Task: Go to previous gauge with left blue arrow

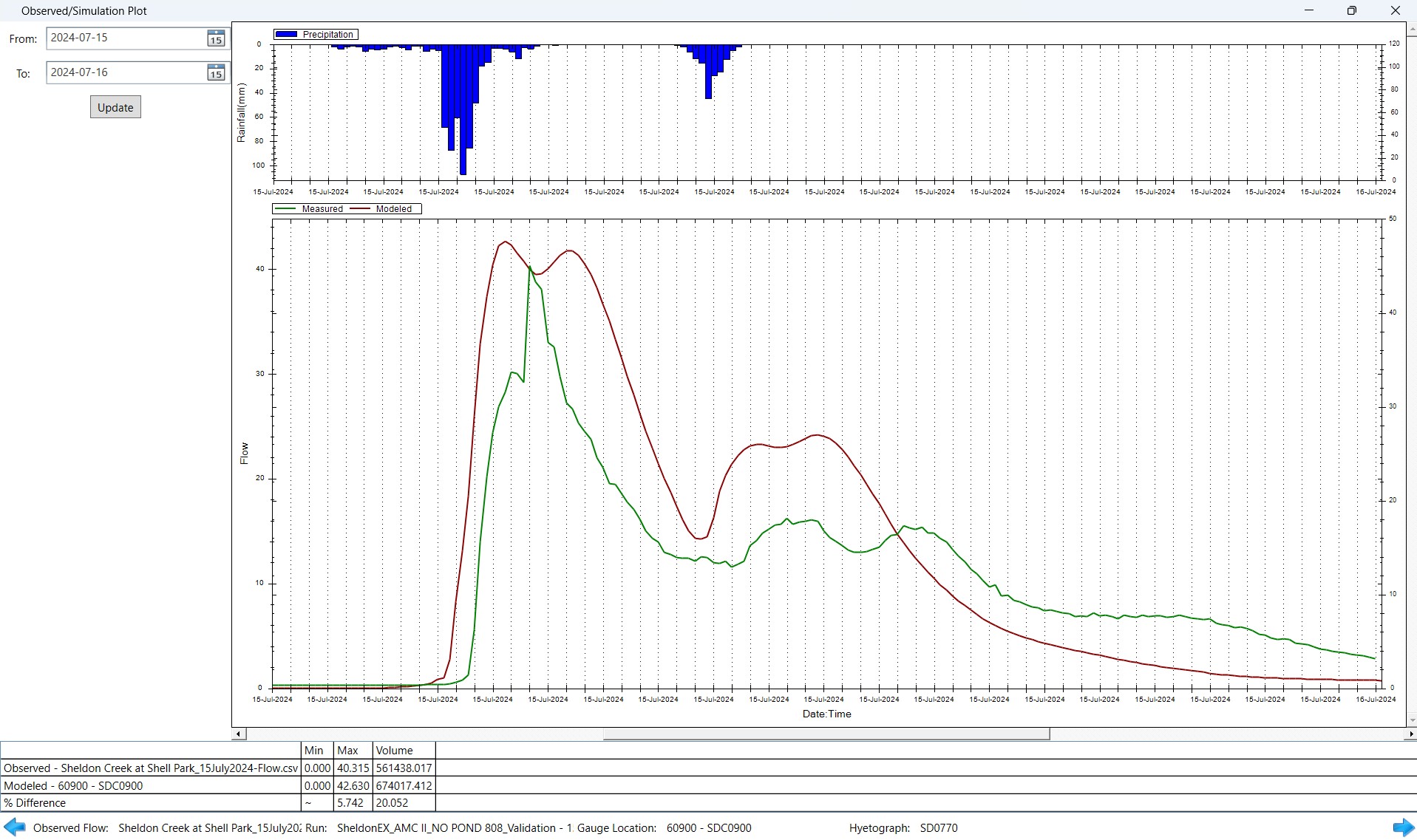Action: click(x=14, y=827)
